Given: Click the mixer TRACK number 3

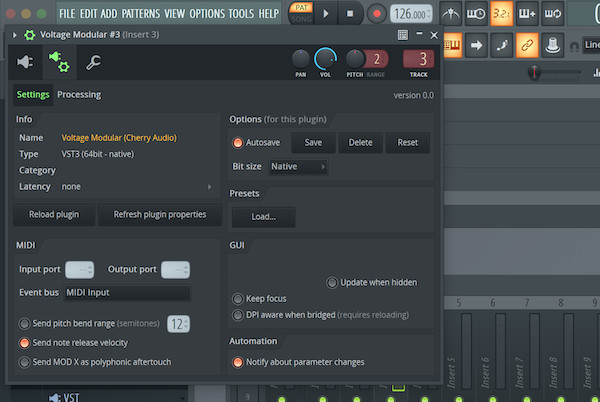Looking at the screenshot, I should tap(419, 59).
